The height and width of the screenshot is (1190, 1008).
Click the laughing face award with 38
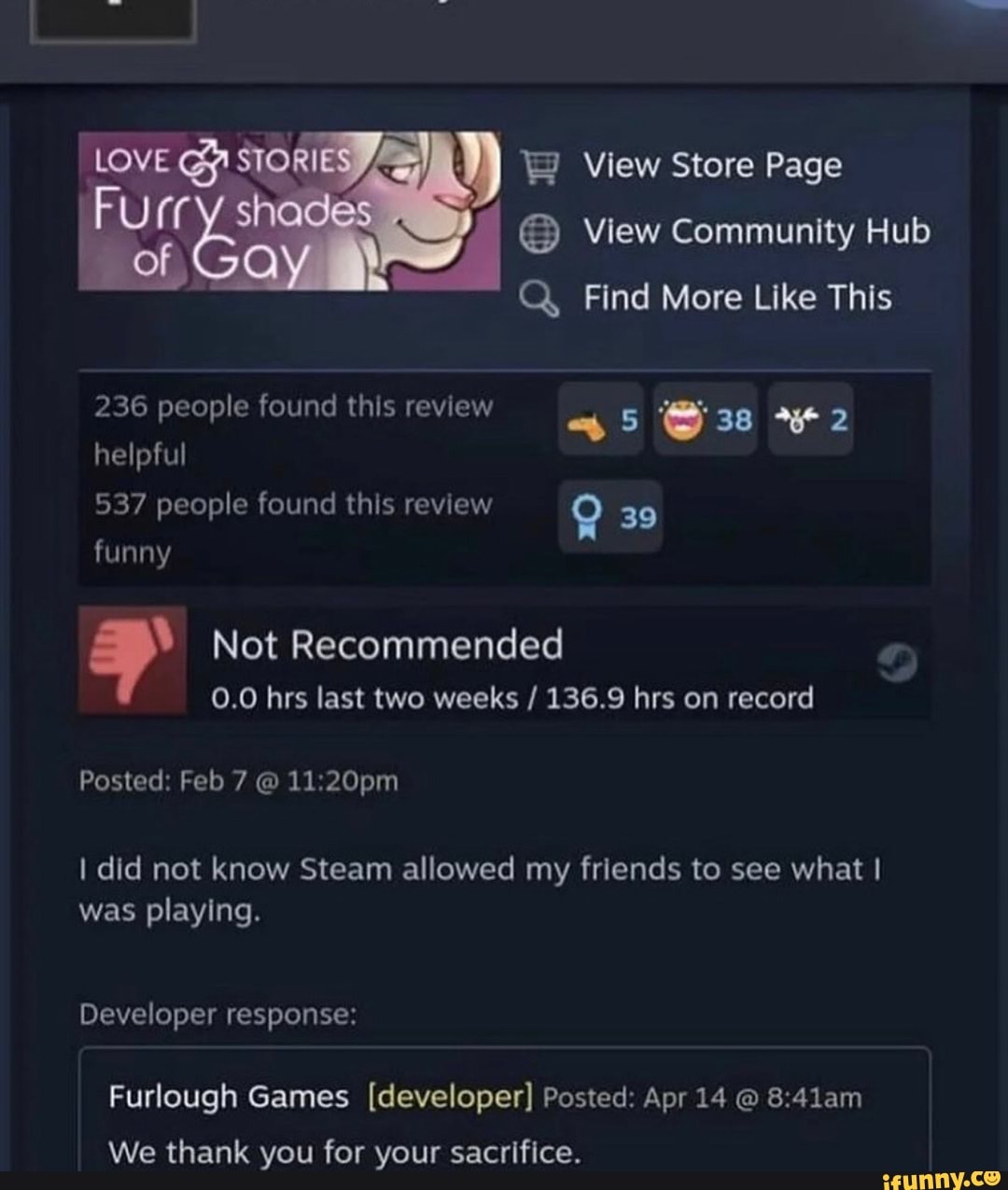pos(706,420)
